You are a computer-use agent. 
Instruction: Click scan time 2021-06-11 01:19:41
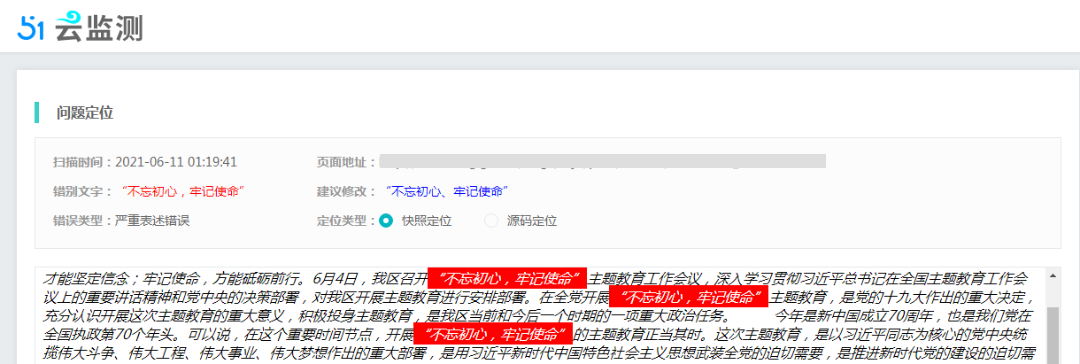point(176,162)
